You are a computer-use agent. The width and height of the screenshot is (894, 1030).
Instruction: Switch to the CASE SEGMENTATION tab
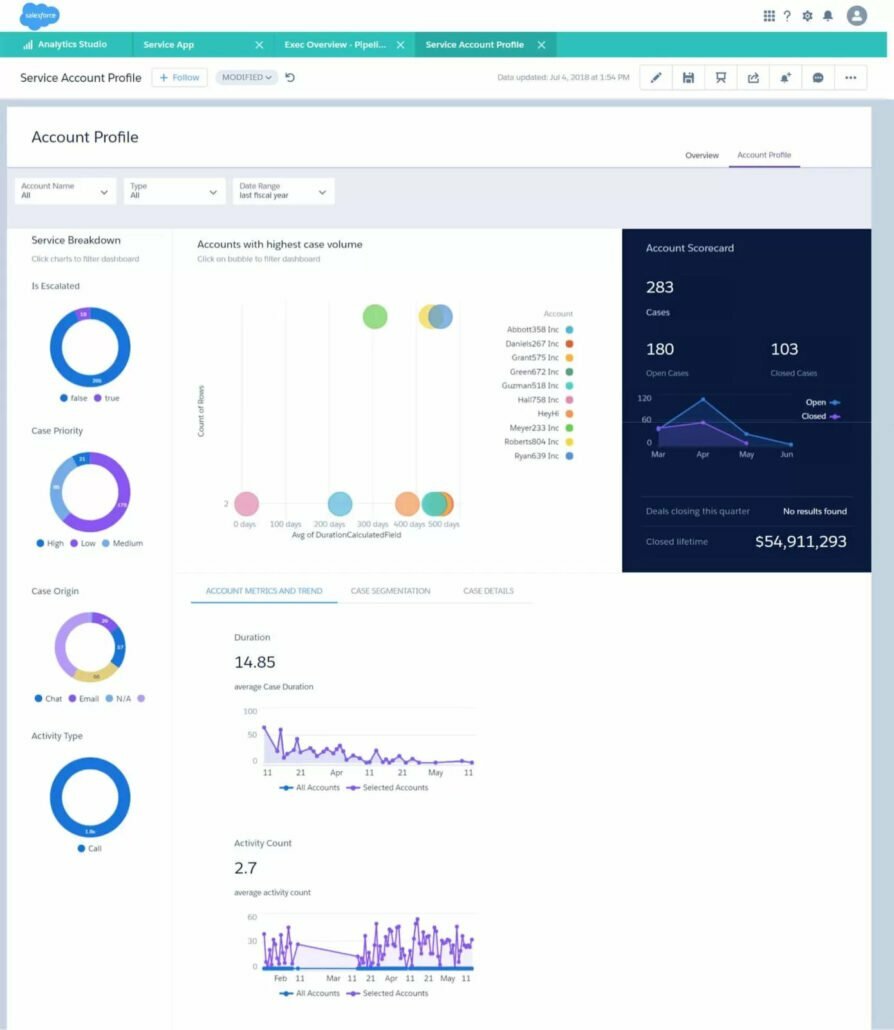(390, 591)
